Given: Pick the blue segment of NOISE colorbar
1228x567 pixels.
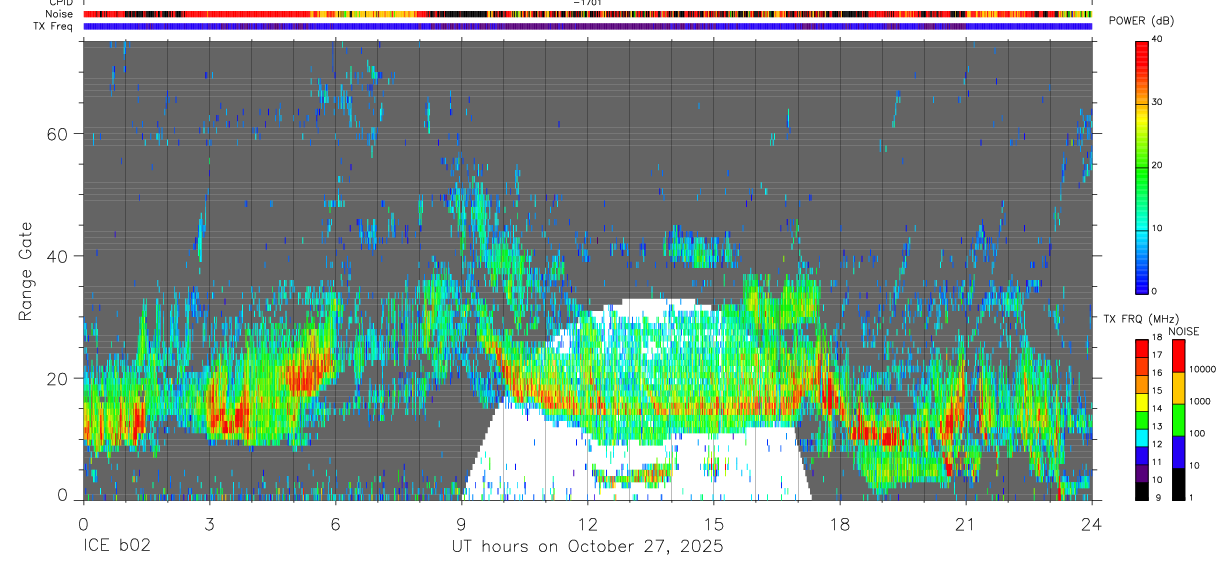Looking at the screenshot, I should coord(1178,452).
